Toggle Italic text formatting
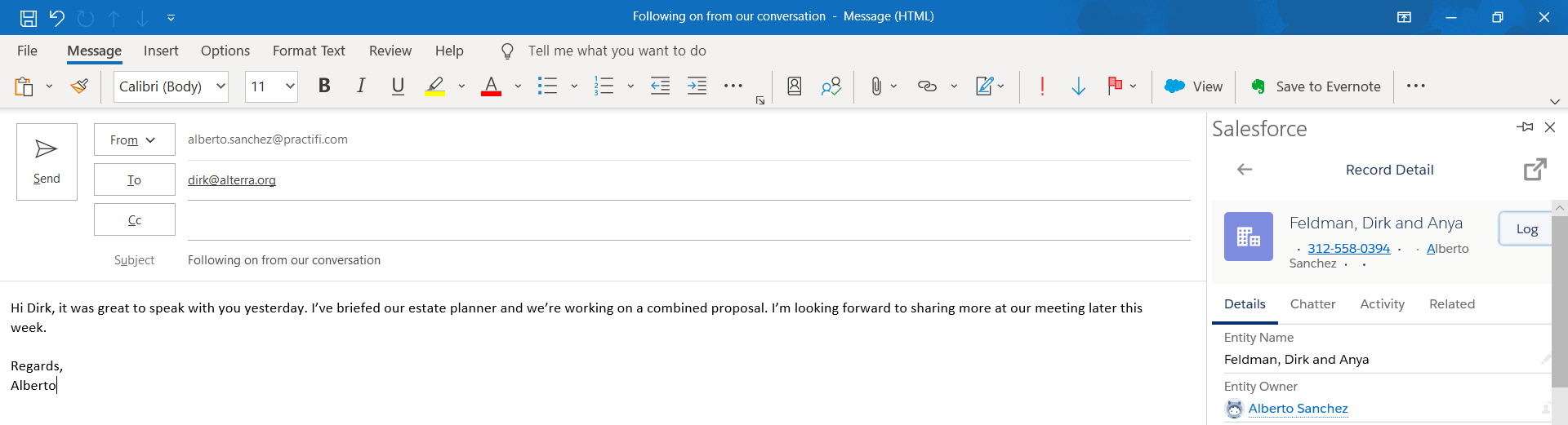 [x=360, y=86]
